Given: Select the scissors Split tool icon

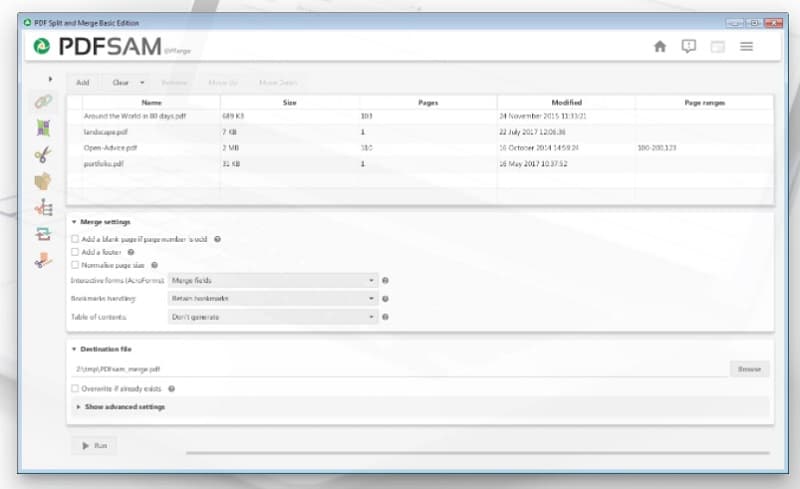Looking at the screenshot, I should (x=43, y=154).
